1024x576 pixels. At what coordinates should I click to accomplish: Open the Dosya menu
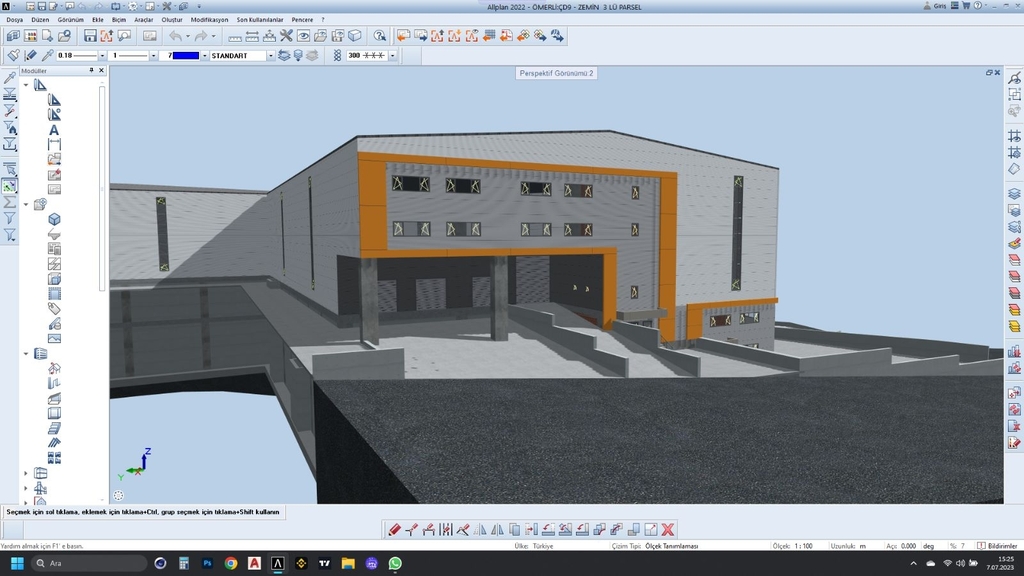tap(15, 19)
